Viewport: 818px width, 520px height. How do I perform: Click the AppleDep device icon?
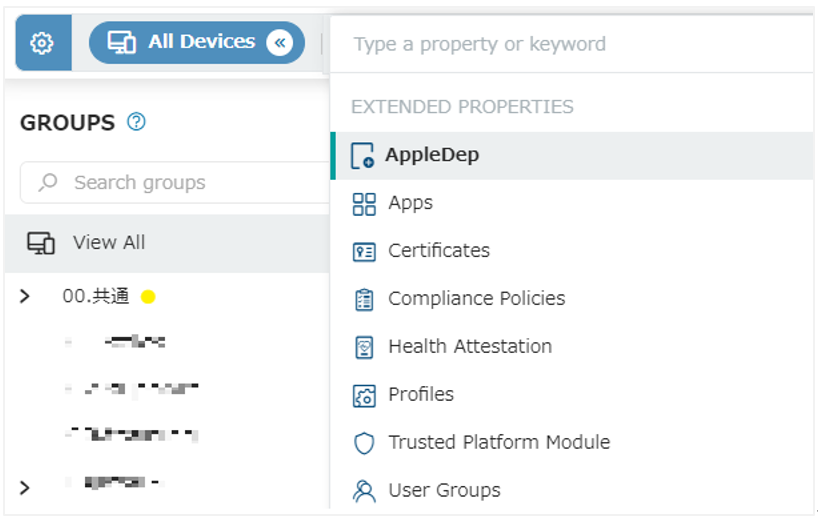coord(363,156)
